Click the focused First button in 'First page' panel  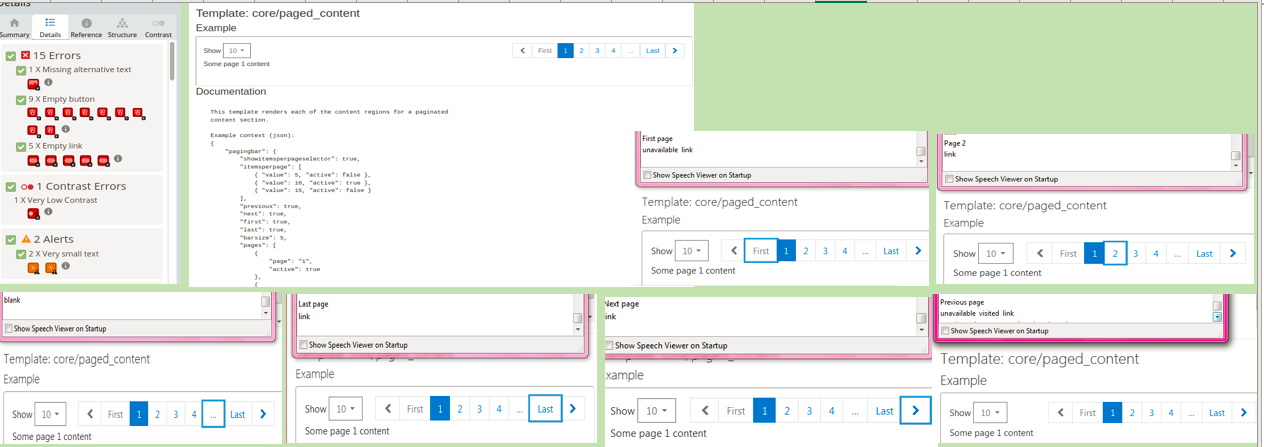click(761, 251)
